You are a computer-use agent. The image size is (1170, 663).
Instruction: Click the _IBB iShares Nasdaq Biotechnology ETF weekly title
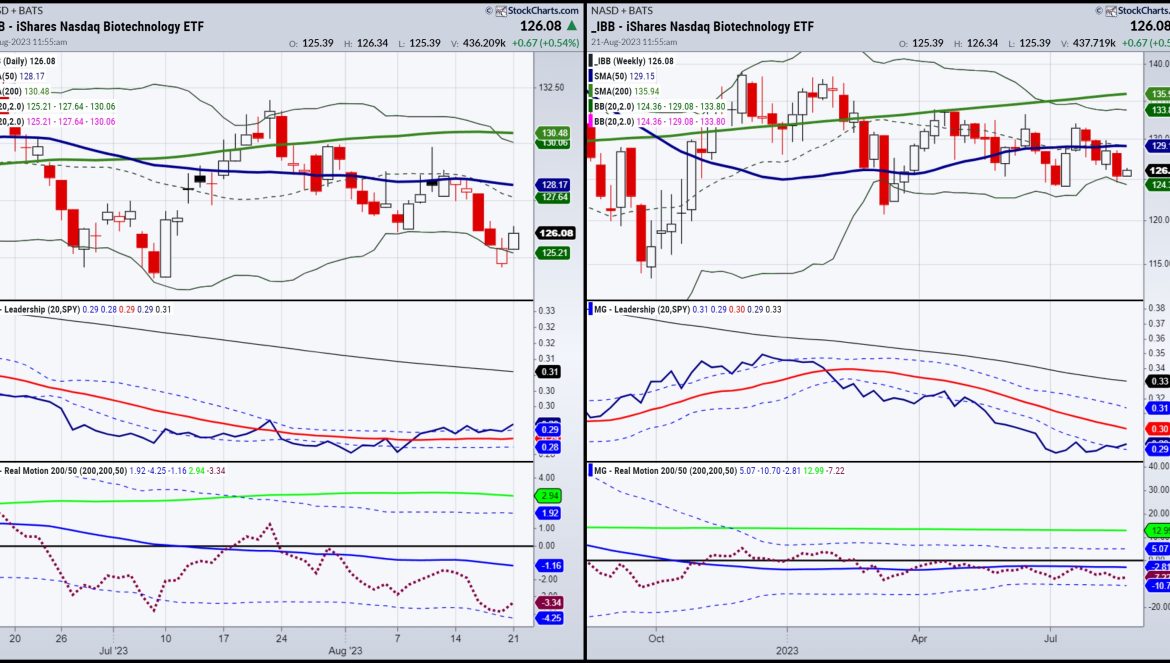(703, 26)
